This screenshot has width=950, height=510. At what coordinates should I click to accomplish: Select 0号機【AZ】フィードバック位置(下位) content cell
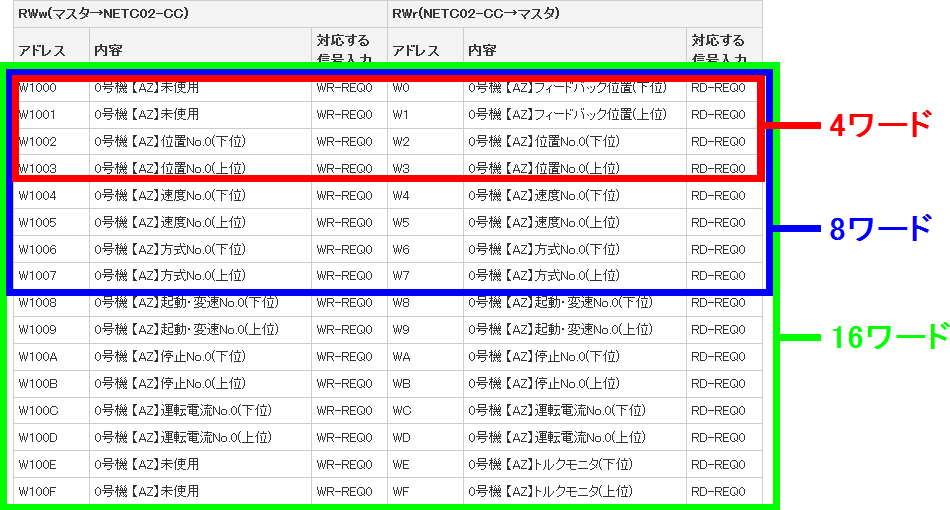(x=574, y=88)
